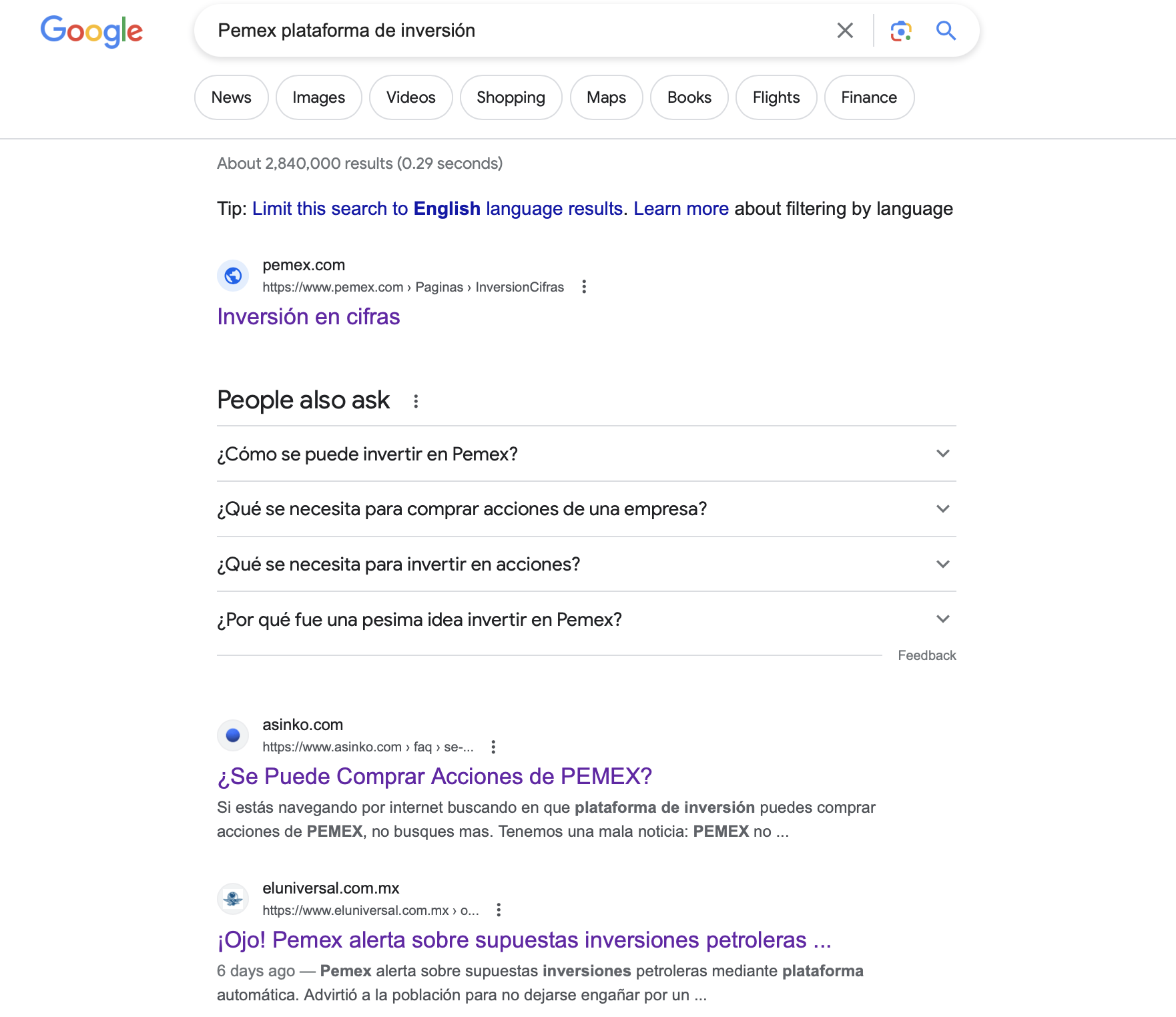This screenshot has height=1017, width=1176.
Task: Open the "Inversión en cifras" result
Action: 308,316
